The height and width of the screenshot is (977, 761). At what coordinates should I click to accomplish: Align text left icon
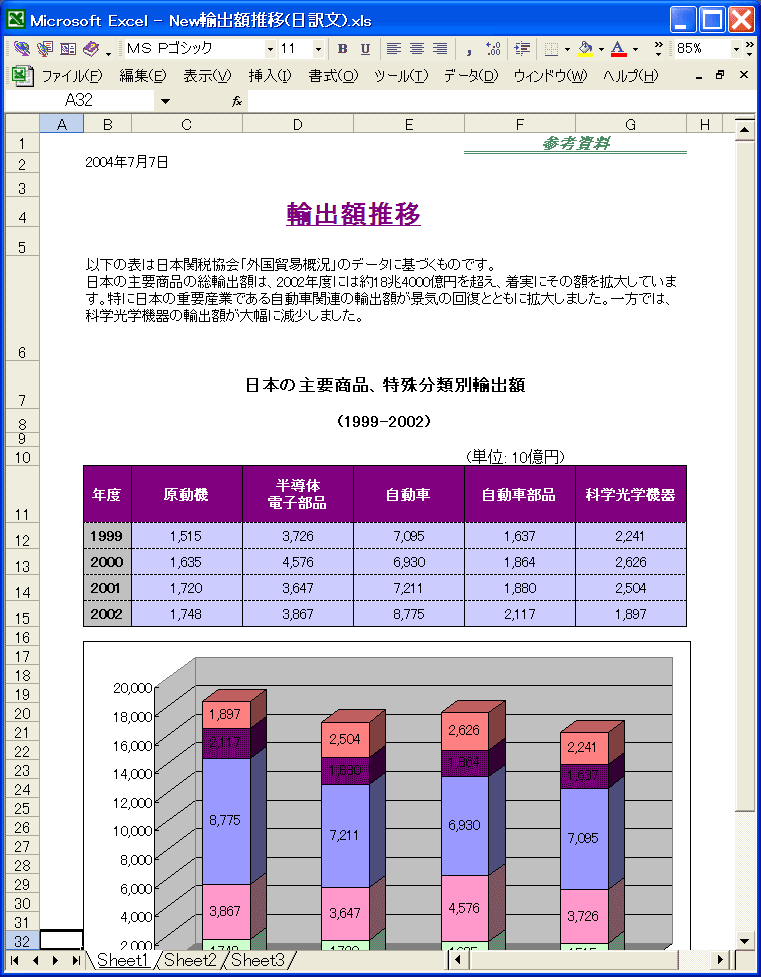[393, 49]
